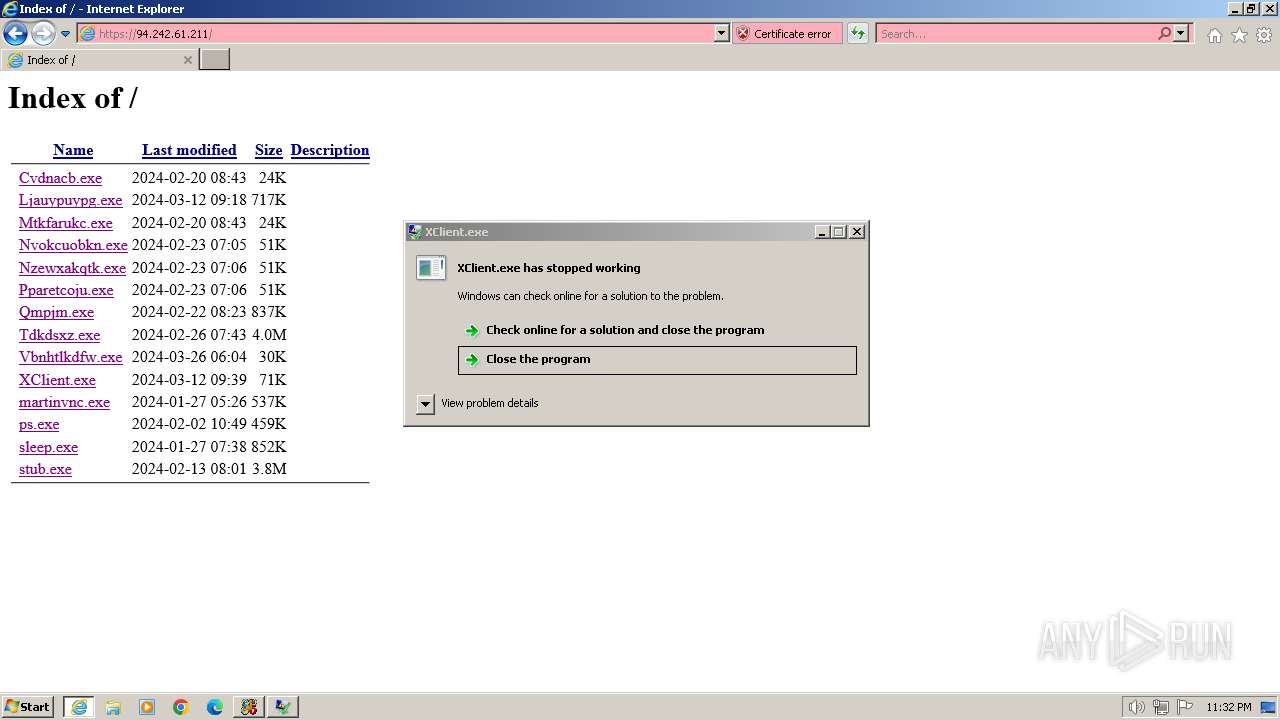Open the Vbnhtlkdfw.exe file link
Screen dimensions: 1280x720
pos(70,357)
